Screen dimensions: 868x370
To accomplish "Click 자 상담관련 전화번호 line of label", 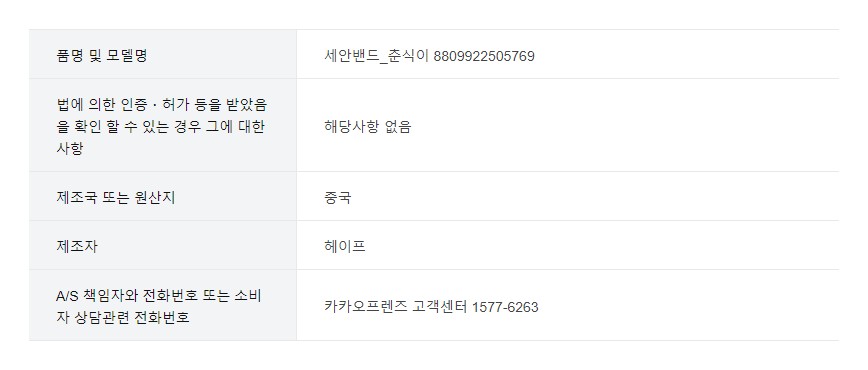I will [123, 318].
